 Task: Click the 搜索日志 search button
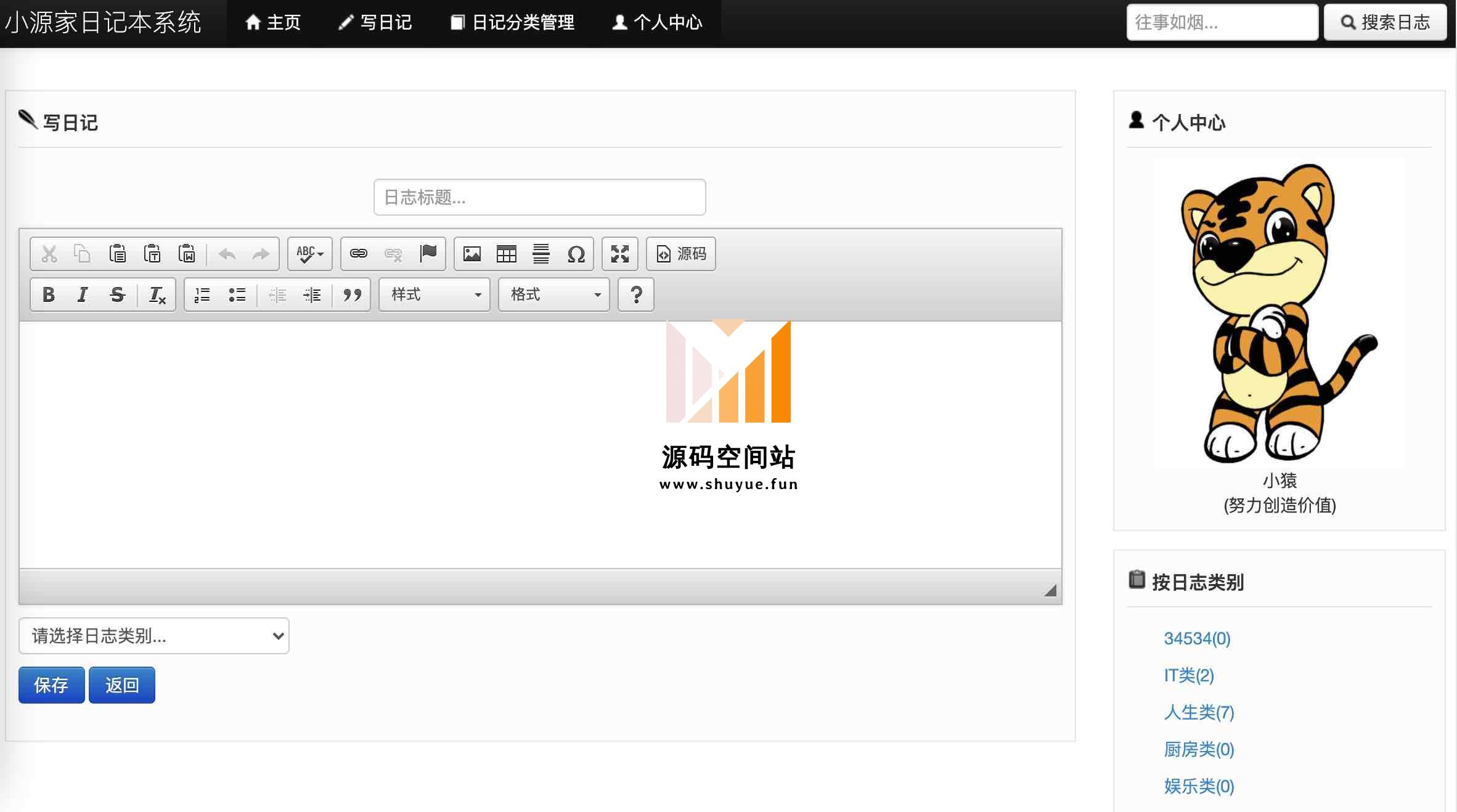pyautogui.click(x=1385, y=23)
